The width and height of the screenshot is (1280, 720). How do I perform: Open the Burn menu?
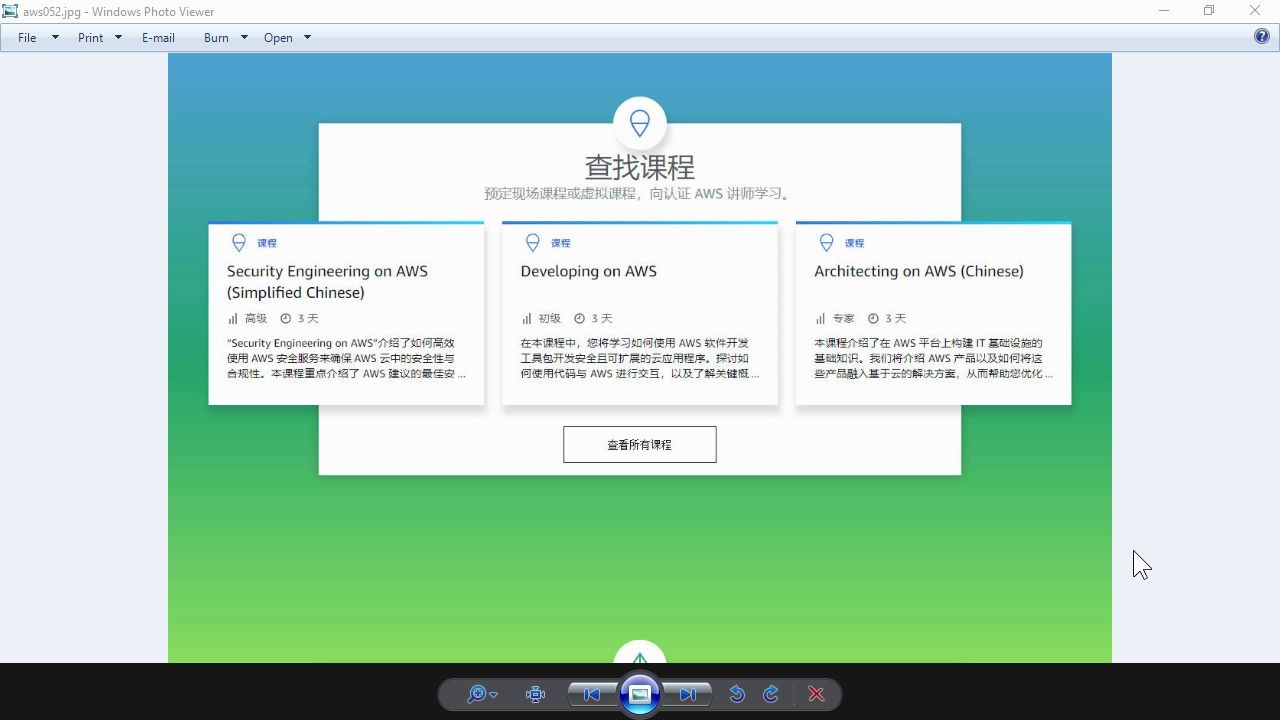click(215, 37)
